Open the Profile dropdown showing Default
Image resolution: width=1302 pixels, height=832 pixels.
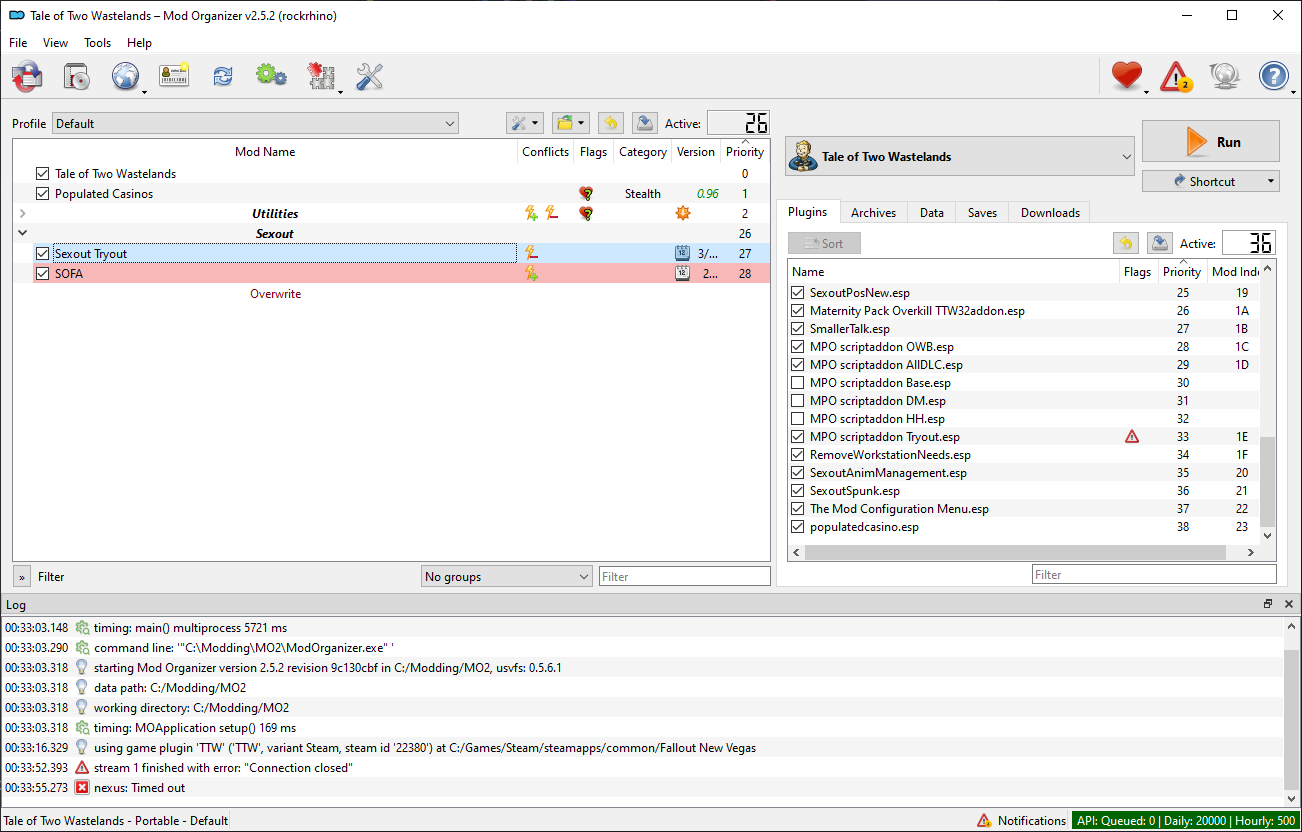pos(255,124)
